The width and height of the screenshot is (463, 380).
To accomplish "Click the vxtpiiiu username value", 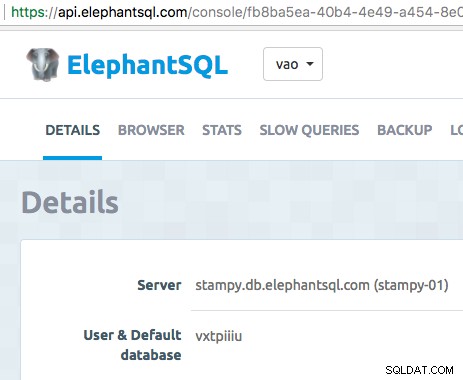I will (x=219, y=336).
